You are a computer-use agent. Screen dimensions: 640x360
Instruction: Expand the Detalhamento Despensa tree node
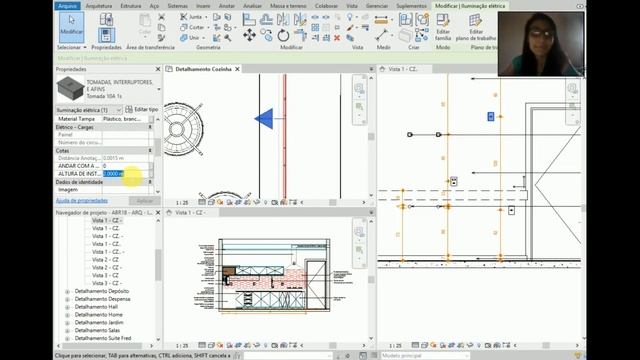[68, 299]
